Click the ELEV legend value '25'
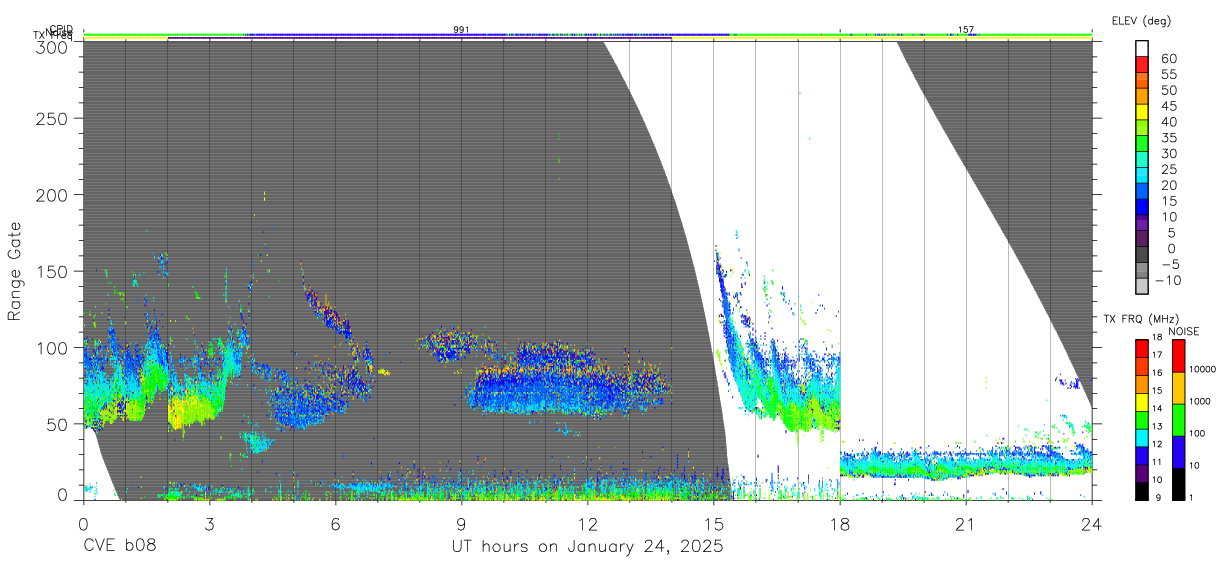Screen dimensions: 1228x567 1169,169
